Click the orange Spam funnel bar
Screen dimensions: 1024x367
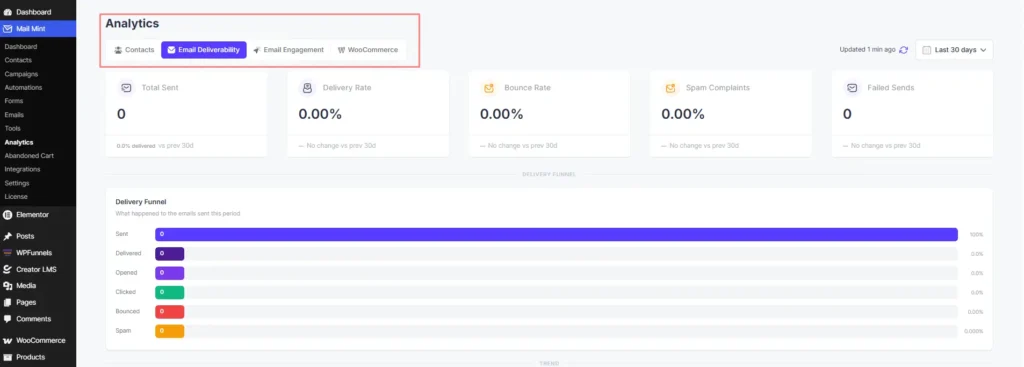coord(170,331)
